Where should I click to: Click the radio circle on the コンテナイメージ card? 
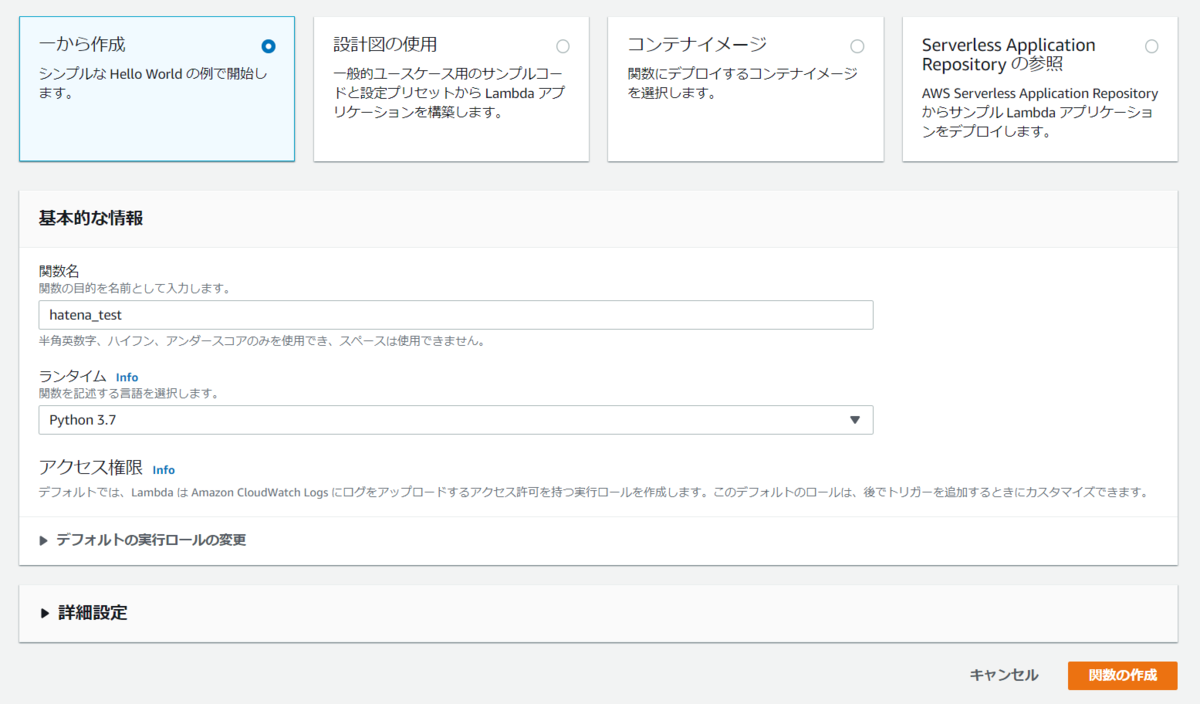pyautogui.click(x=857, y=45)
